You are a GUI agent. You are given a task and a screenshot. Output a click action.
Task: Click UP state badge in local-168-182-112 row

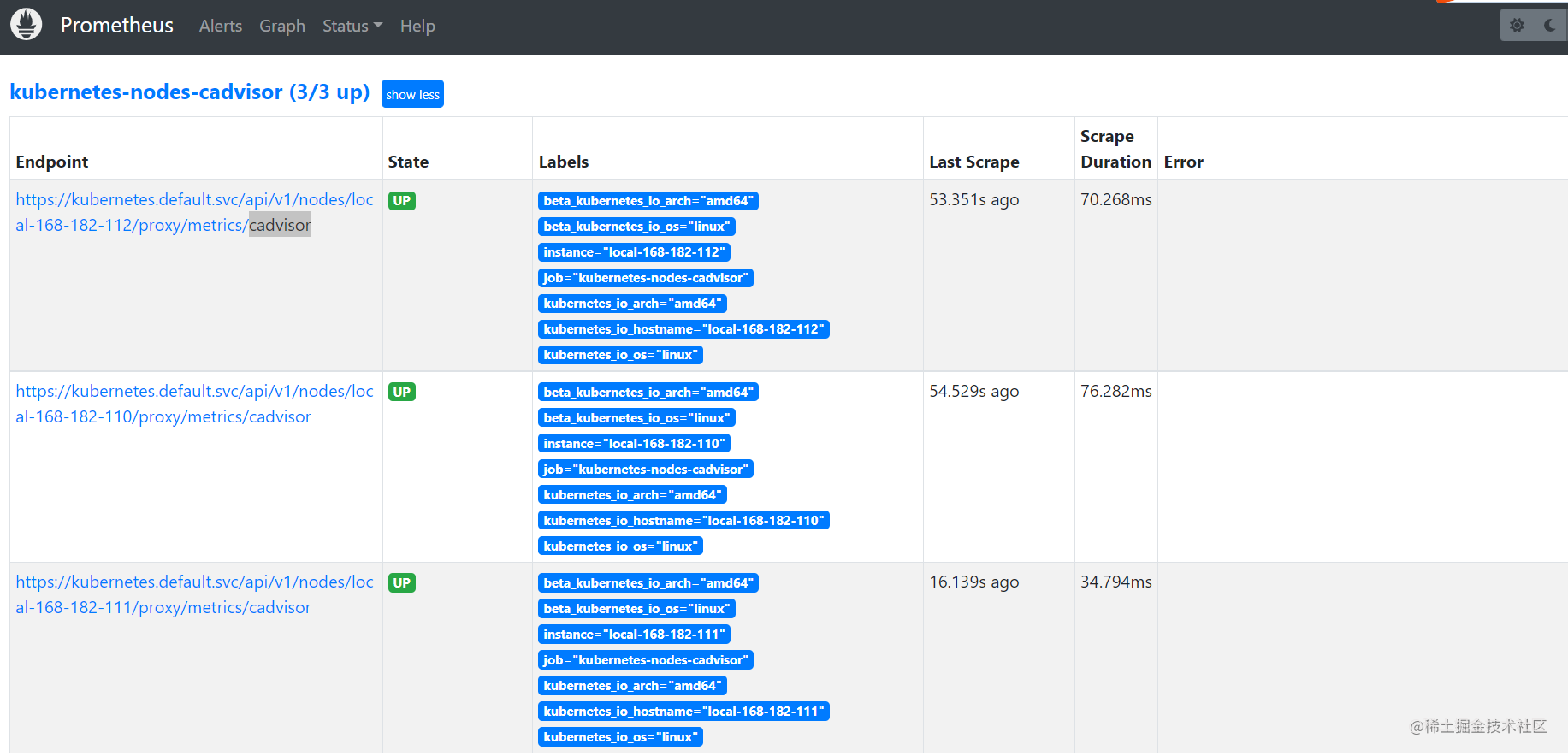[x=402, y=201]
